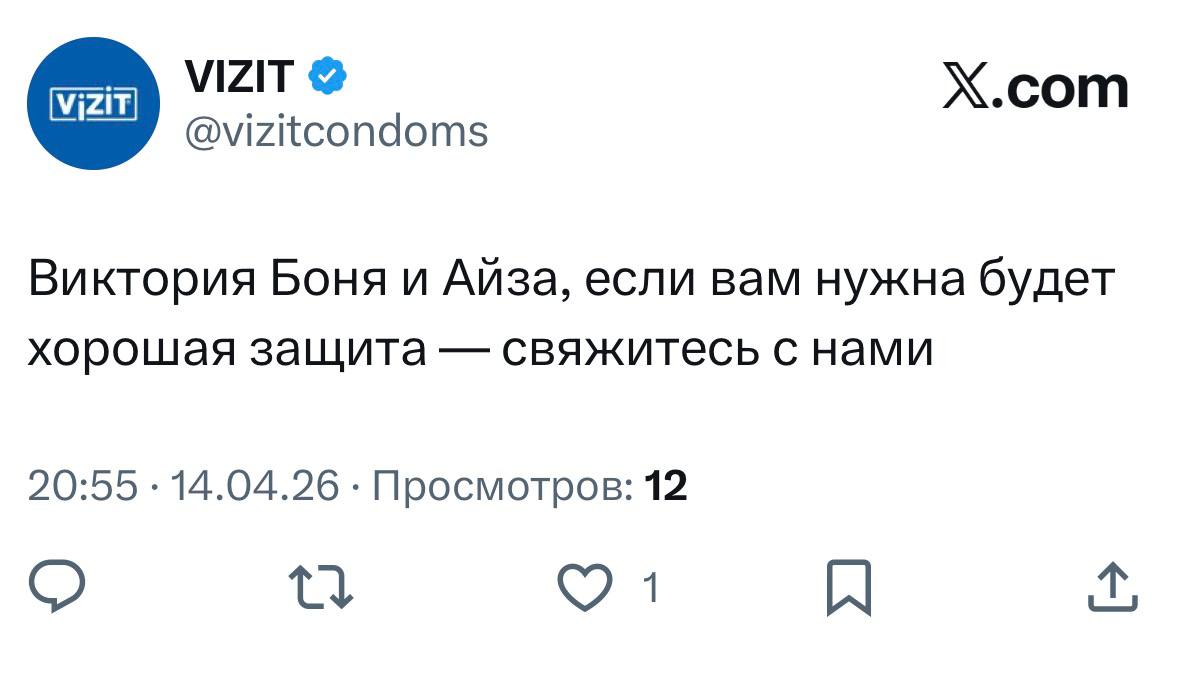1179x679 pixels.
Task: Open the share menu icon
Action: click(1112, 587)
